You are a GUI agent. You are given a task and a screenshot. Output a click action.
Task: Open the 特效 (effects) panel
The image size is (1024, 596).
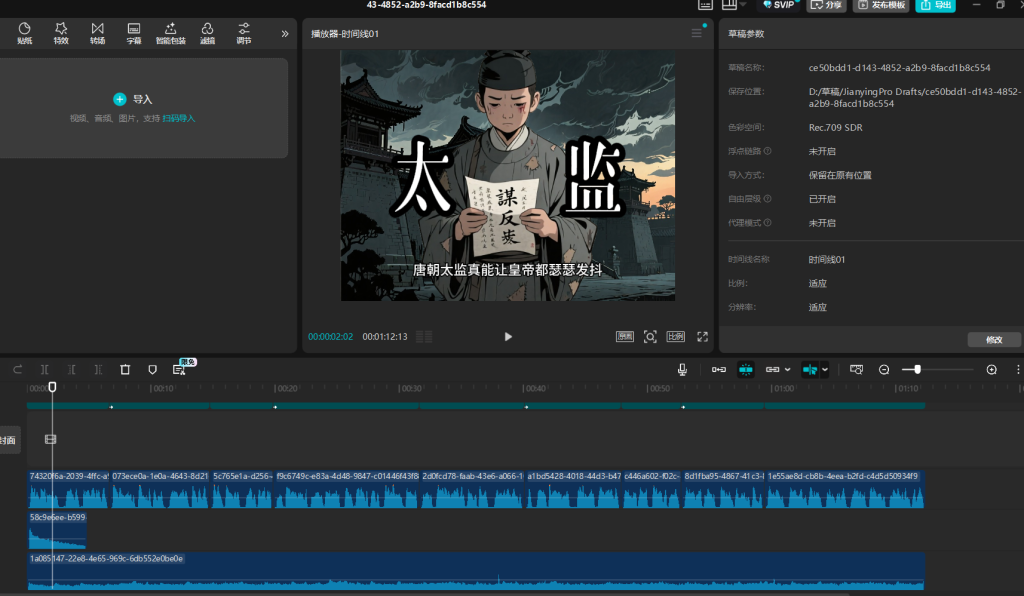[x=61, y=33]
